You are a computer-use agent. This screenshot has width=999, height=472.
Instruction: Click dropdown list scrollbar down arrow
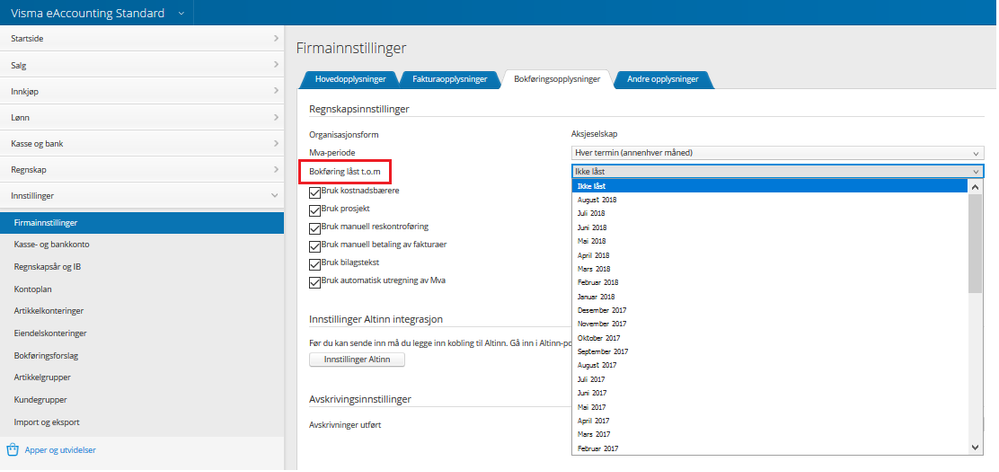(975, 448)
